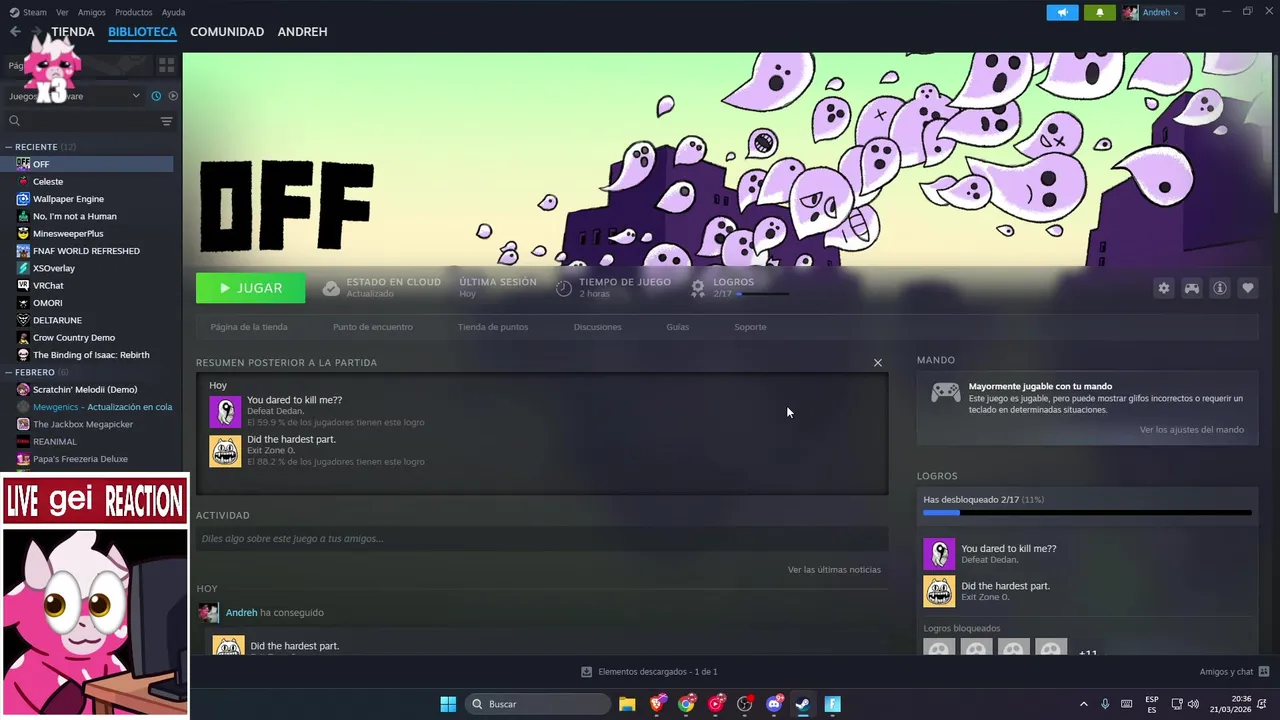This screenshot has height=720, width=1280.
Task: Open game settings gear icon for OFF
Action: 1164,288
